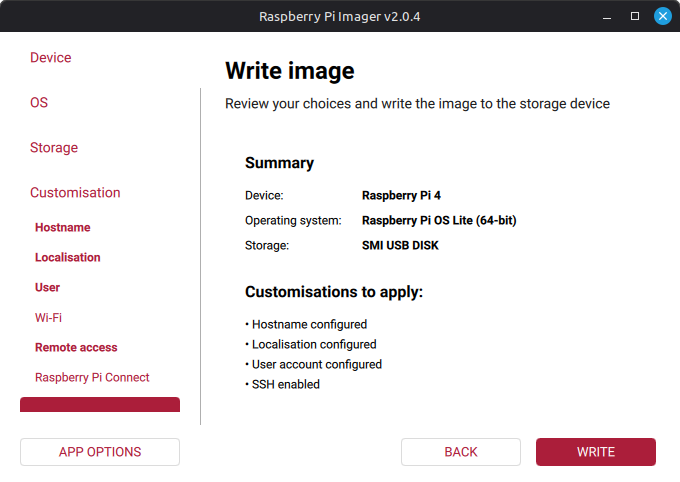
Task: Start writing with the WRITE button
Action: [x=596, y=452]
